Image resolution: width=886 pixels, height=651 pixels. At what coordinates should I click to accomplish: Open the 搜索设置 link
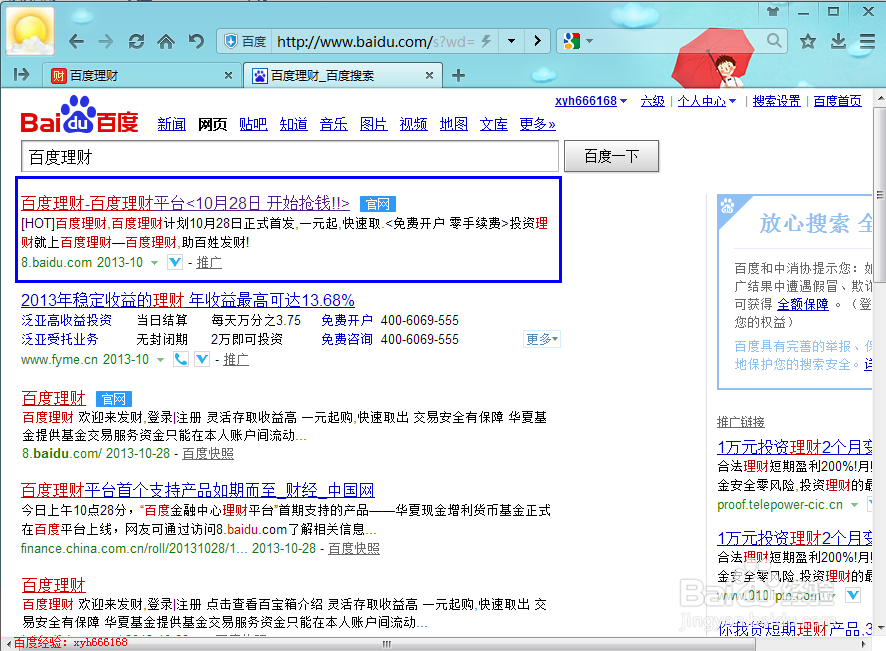(777, 101)
